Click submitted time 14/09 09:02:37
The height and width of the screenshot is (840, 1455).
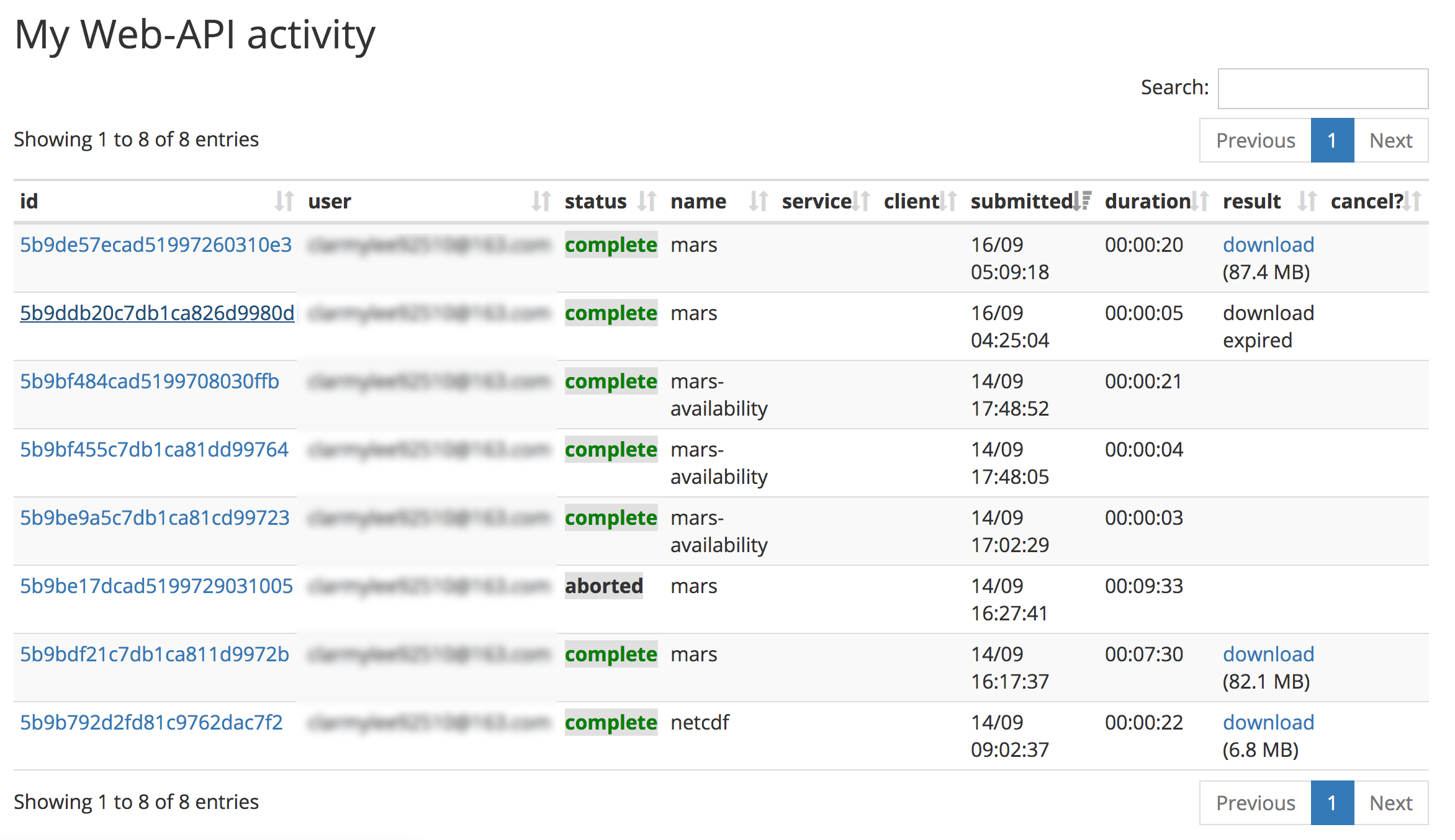(1010, 736)
